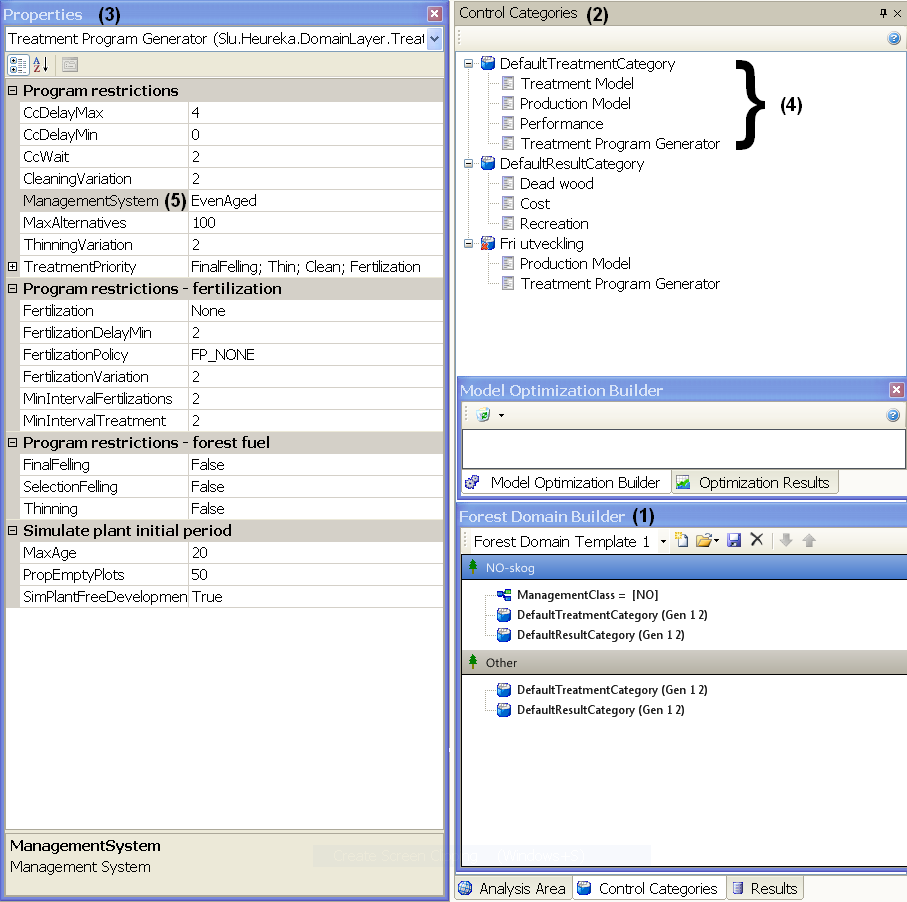Open the Treatment Program Generator object dropdown
This screenshot has height=902, width=907.
pos(435,39)
